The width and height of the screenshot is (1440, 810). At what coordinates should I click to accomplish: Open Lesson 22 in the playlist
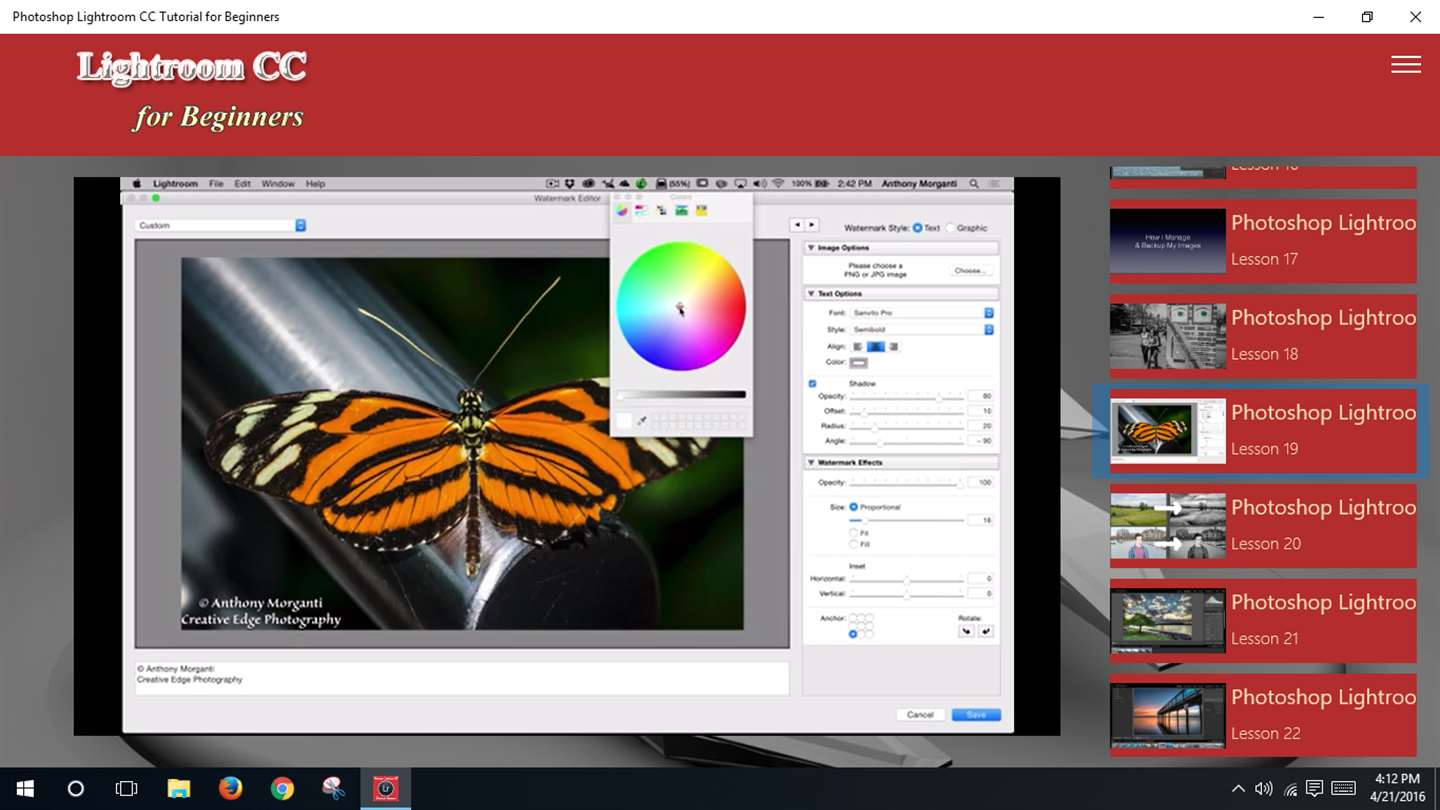coord(1263,716)
